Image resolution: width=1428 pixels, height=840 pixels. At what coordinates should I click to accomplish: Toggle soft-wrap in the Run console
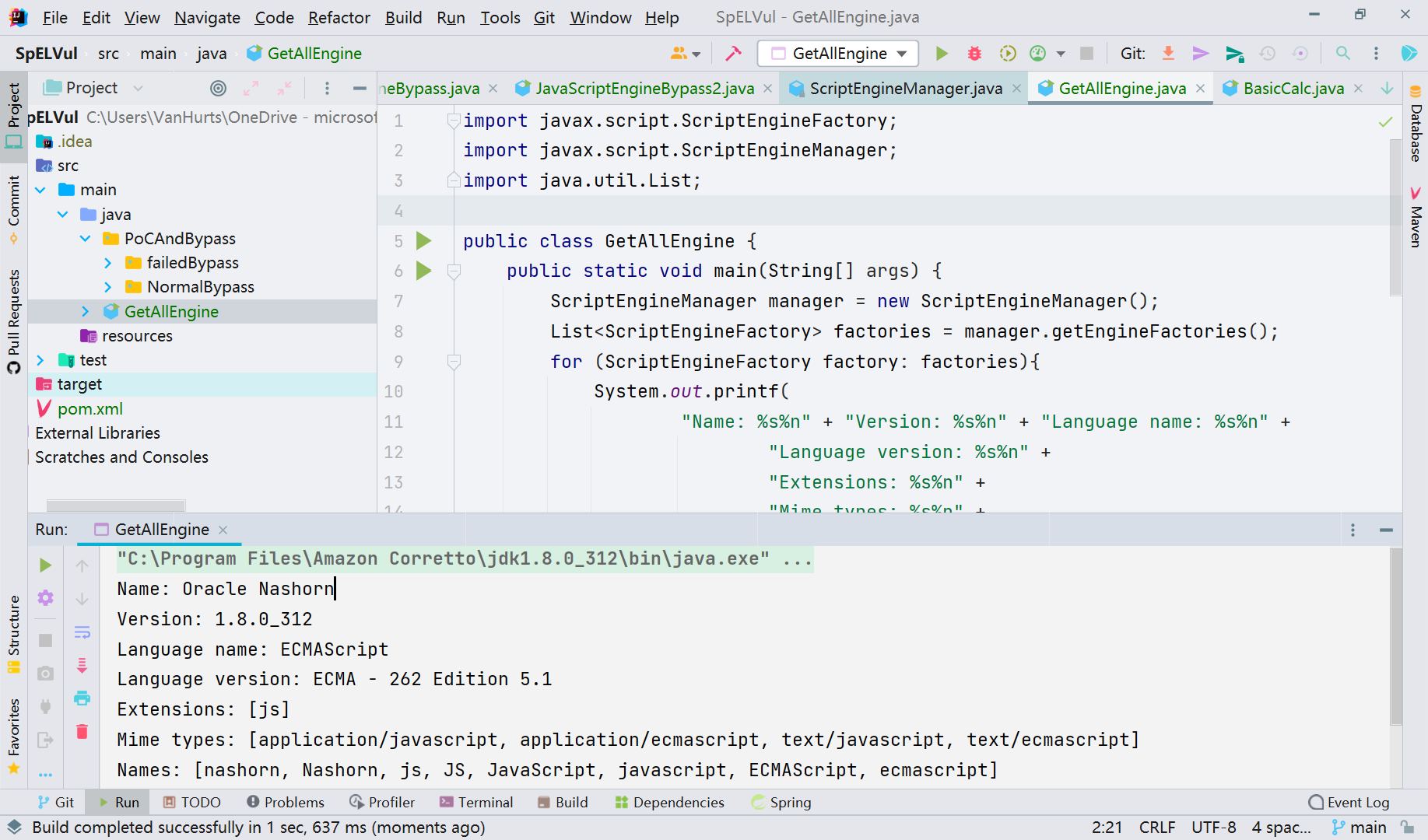point(82,632)
